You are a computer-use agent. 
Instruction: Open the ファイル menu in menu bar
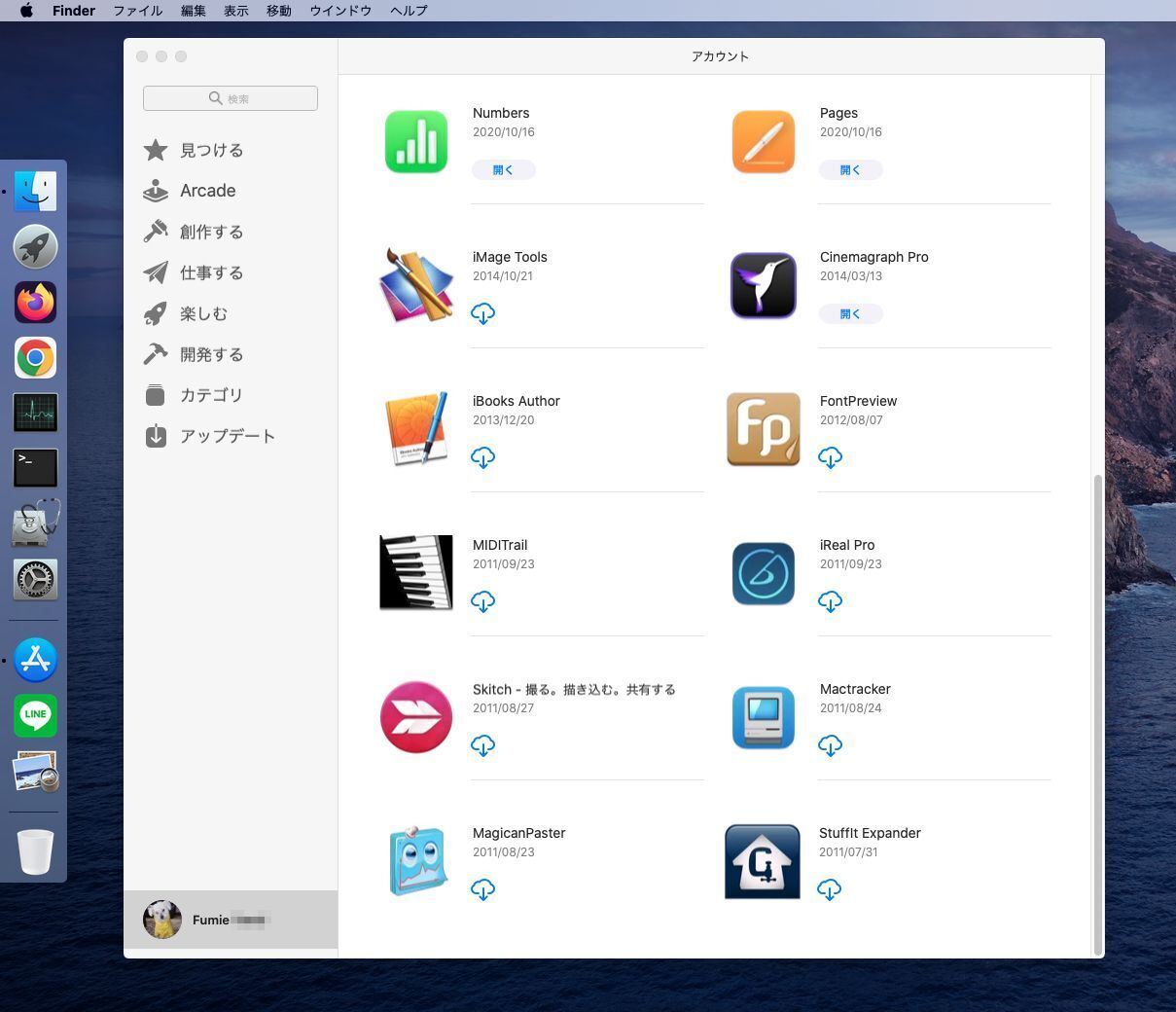[137, 11]
